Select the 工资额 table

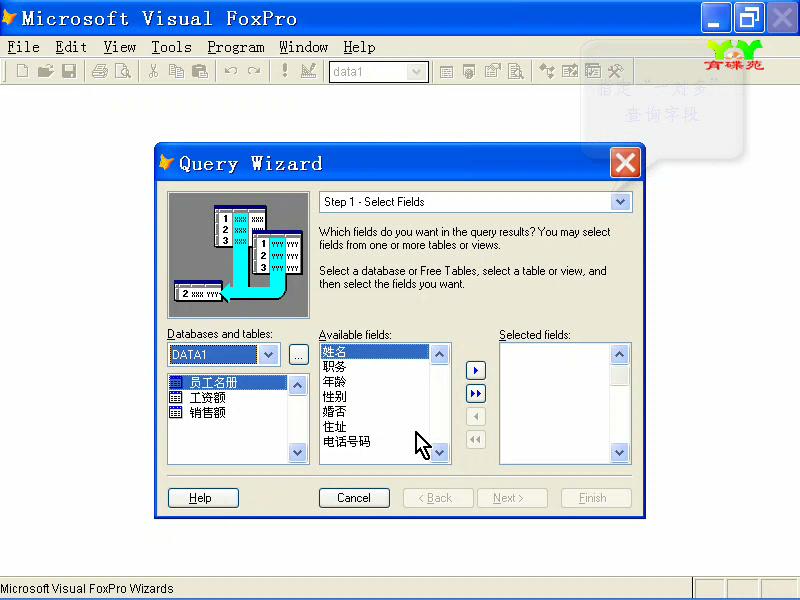[228, 397]
